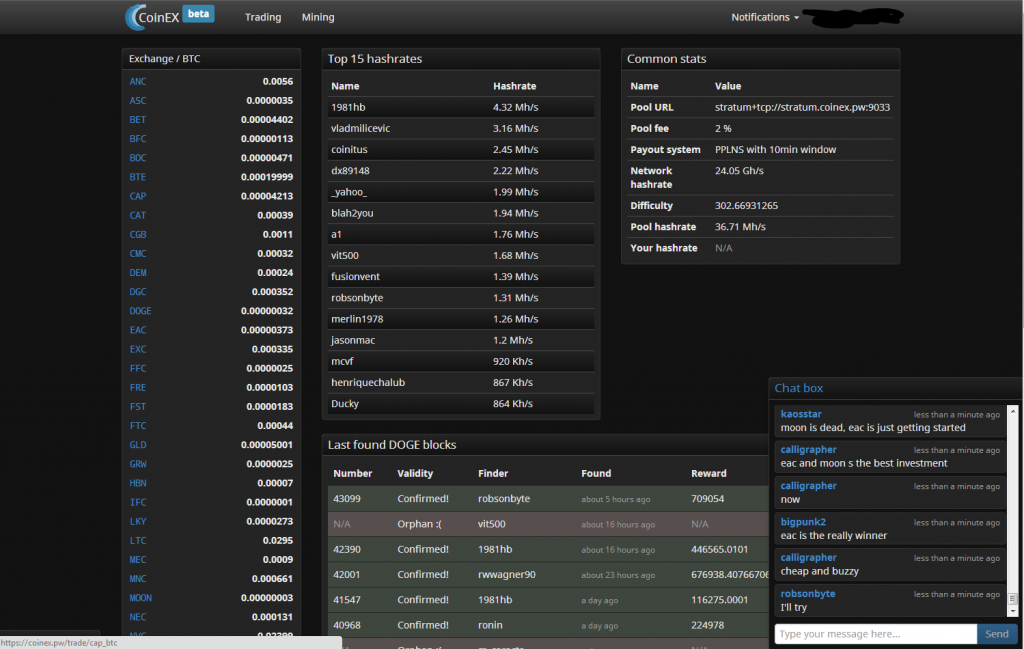Open the MEC exchange link
Image resolution: width=1024 pixels, height=649 pixels.
coord(138,560)
